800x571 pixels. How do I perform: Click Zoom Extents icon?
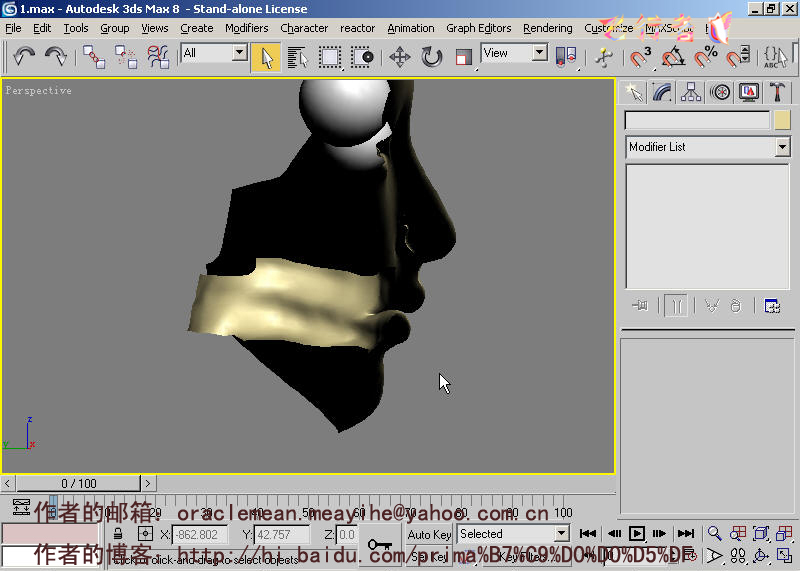761,534
